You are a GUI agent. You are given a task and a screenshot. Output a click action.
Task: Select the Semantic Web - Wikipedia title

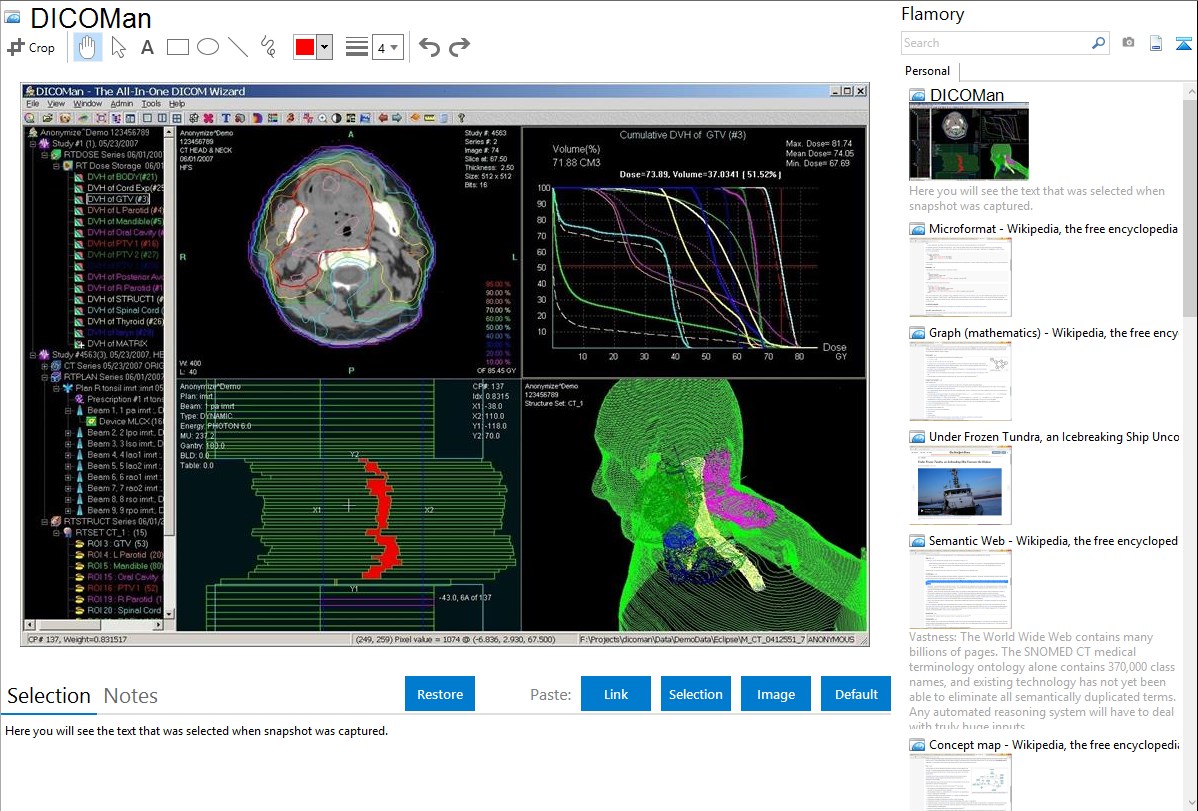pyautogui.click(x=1054, y=541)
